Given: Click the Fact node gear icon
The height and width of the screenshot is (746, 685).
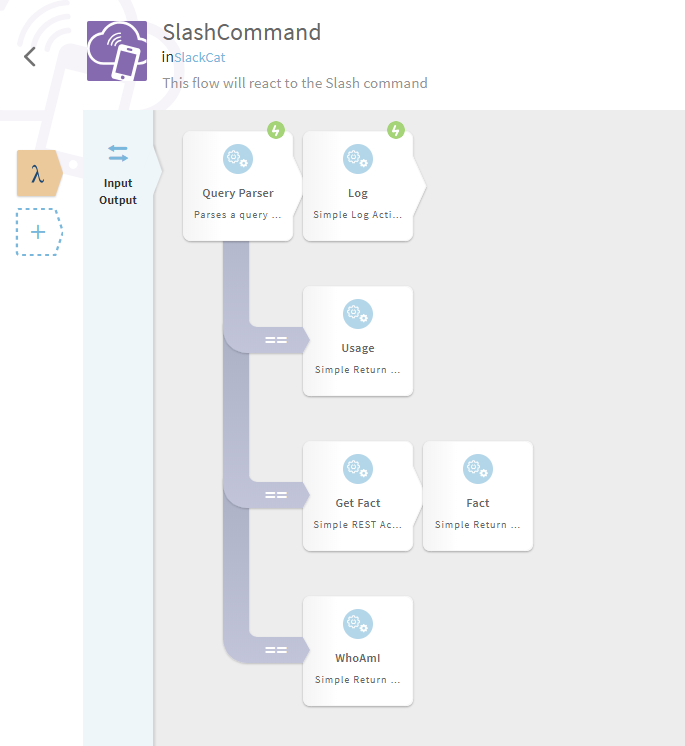Looking at the screenshot, I should coord(478,469).
